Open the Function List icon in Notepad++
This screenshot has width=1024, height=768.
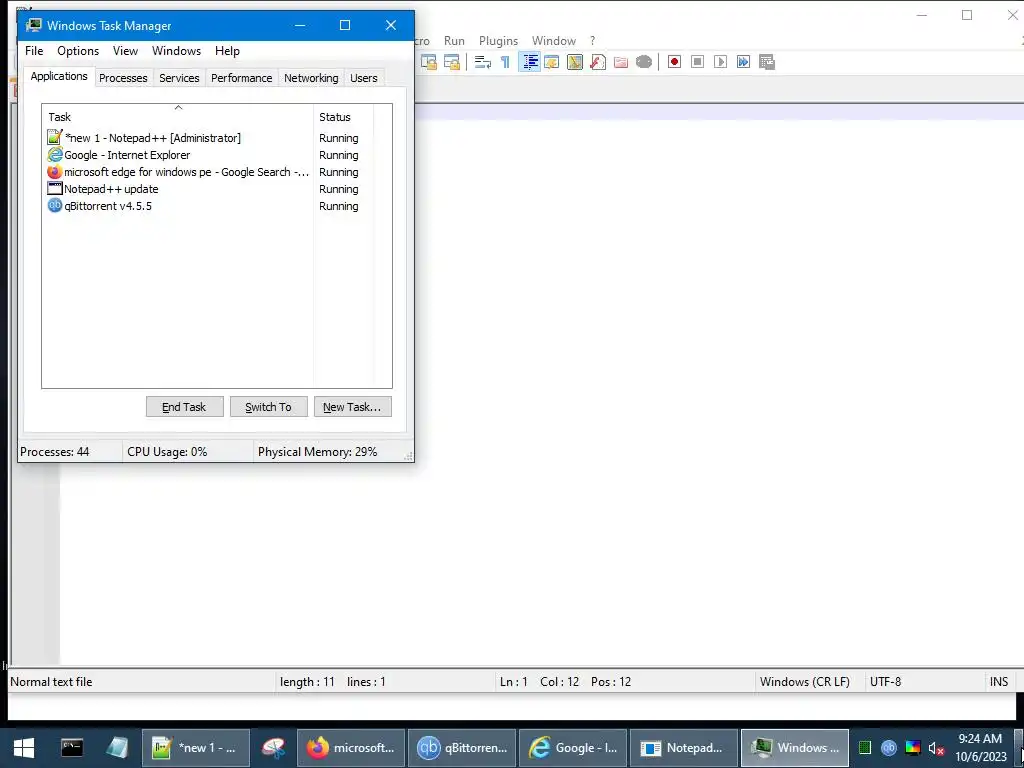[598, 62]
